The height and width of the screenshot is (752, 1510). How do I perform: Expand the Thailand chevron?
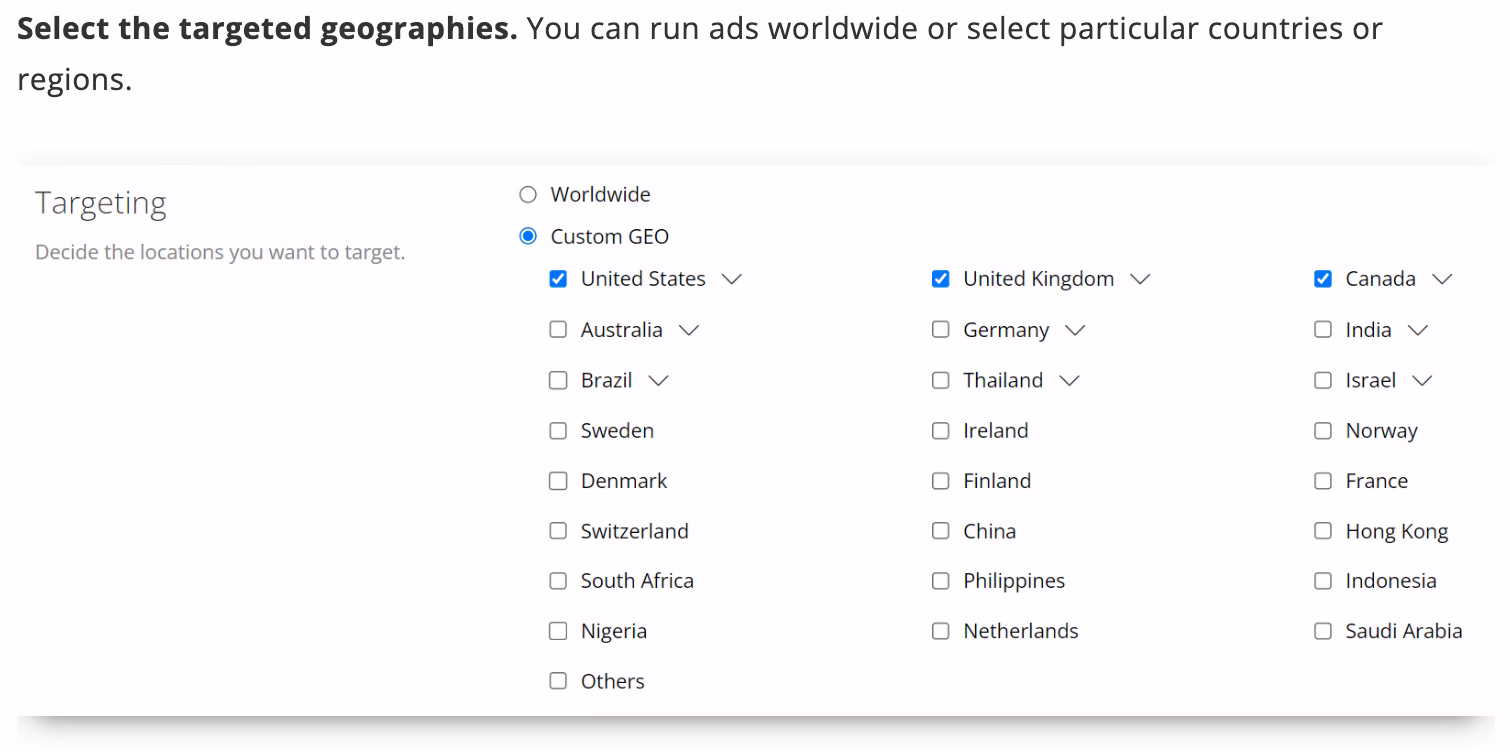click(x=1070, y=380)
